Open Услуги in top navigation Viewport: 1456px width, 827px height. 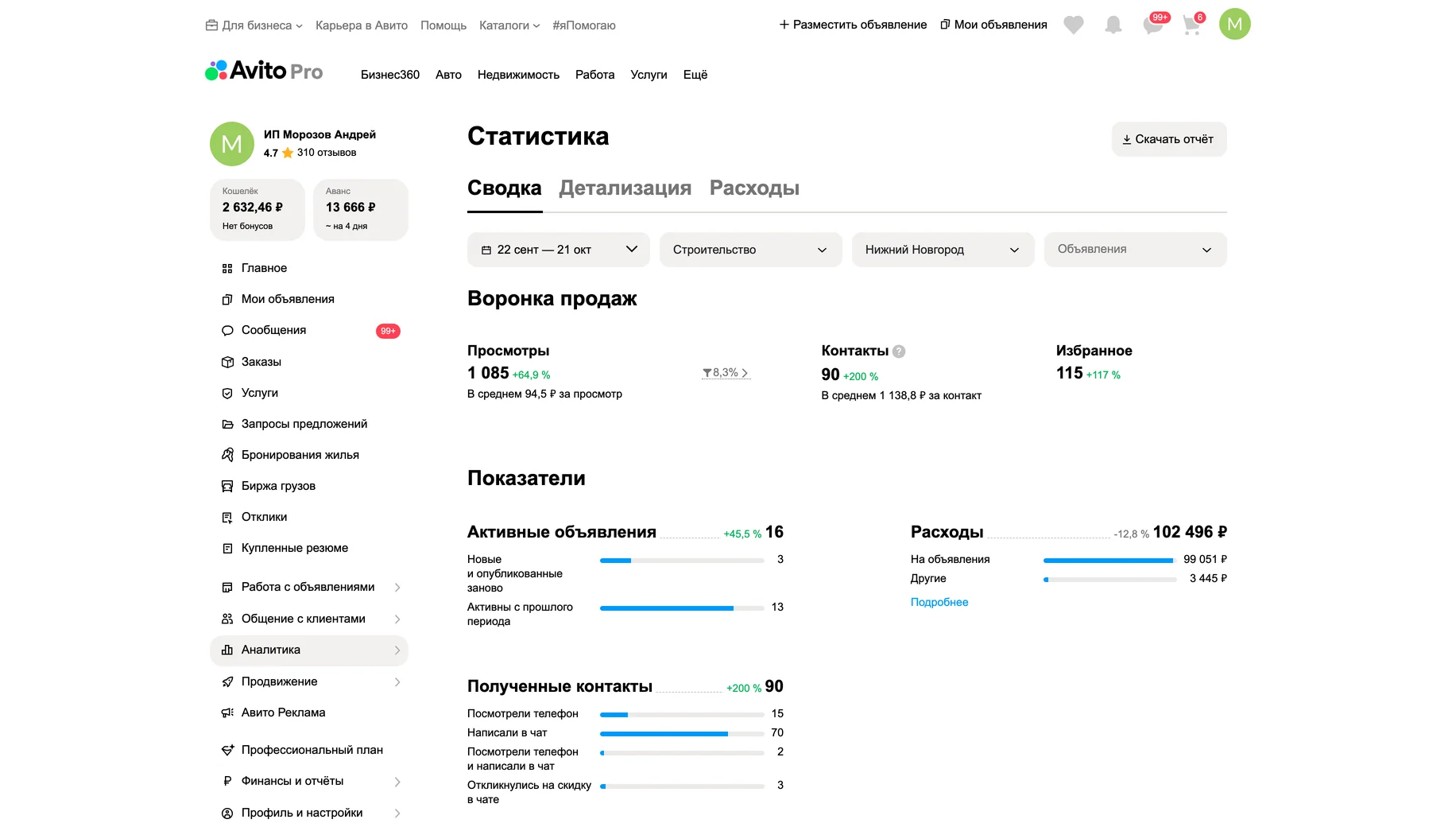click(x=649, y=75)
